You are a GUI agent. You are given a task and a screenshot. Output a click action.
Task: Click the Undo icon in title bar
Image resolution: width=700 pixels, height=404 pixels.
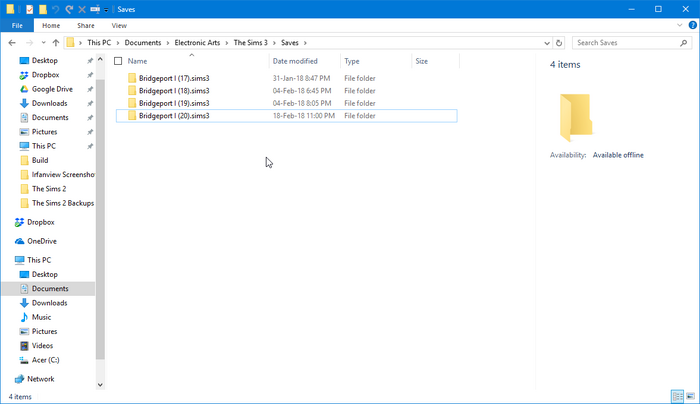pos(55,9)
